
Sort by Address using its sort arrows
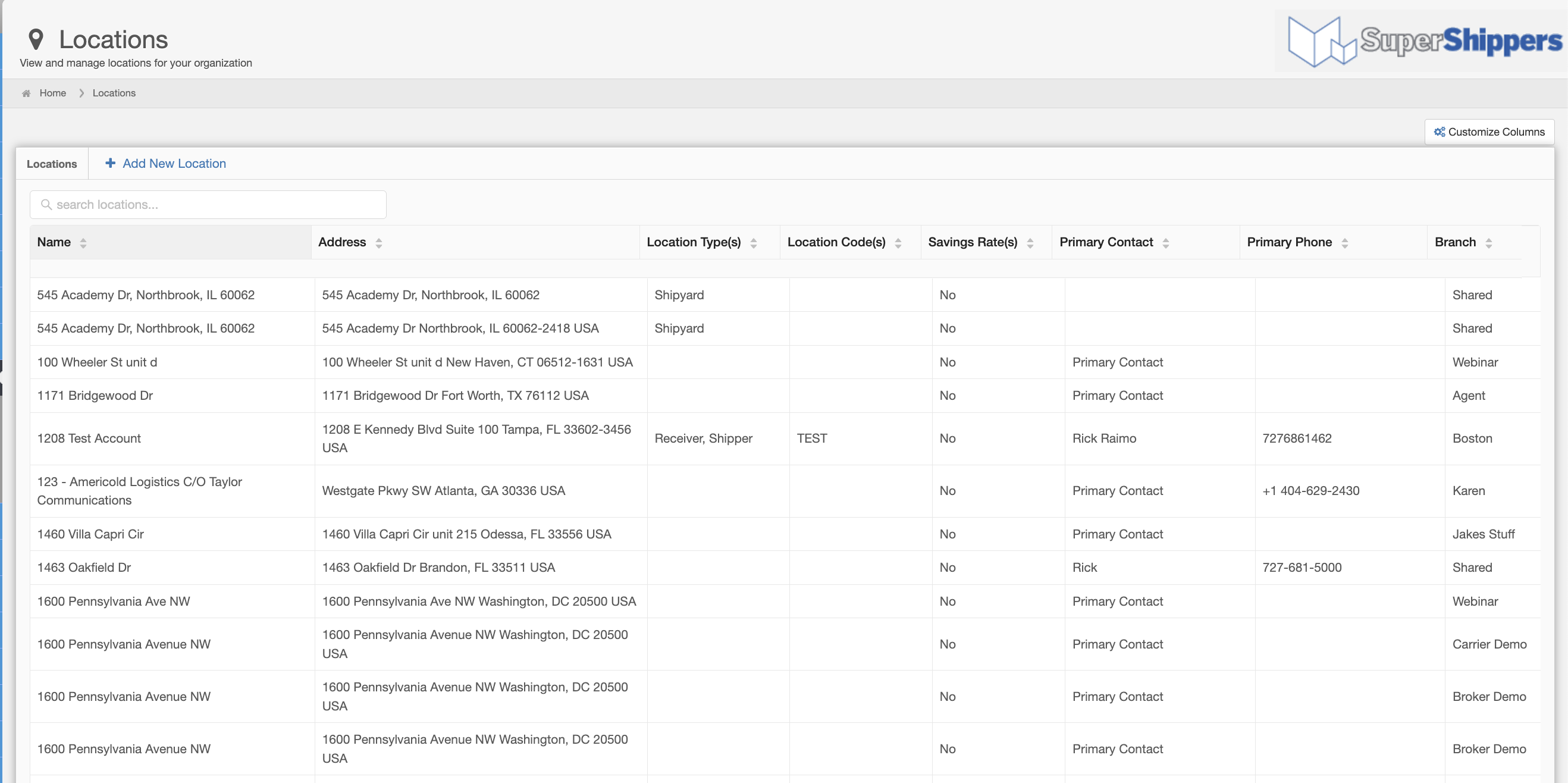(378, 243)
